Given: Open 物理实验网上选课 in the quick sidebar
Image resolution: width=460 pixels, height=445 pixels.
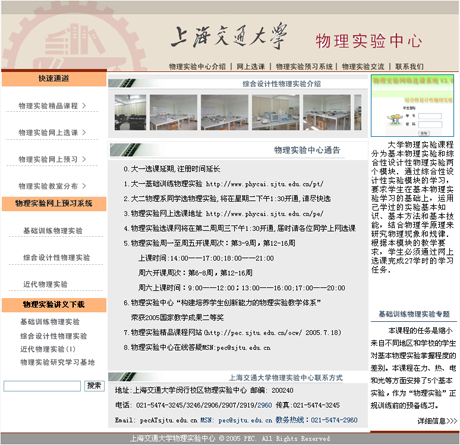Looking at the screenshot, I should 48,132.
